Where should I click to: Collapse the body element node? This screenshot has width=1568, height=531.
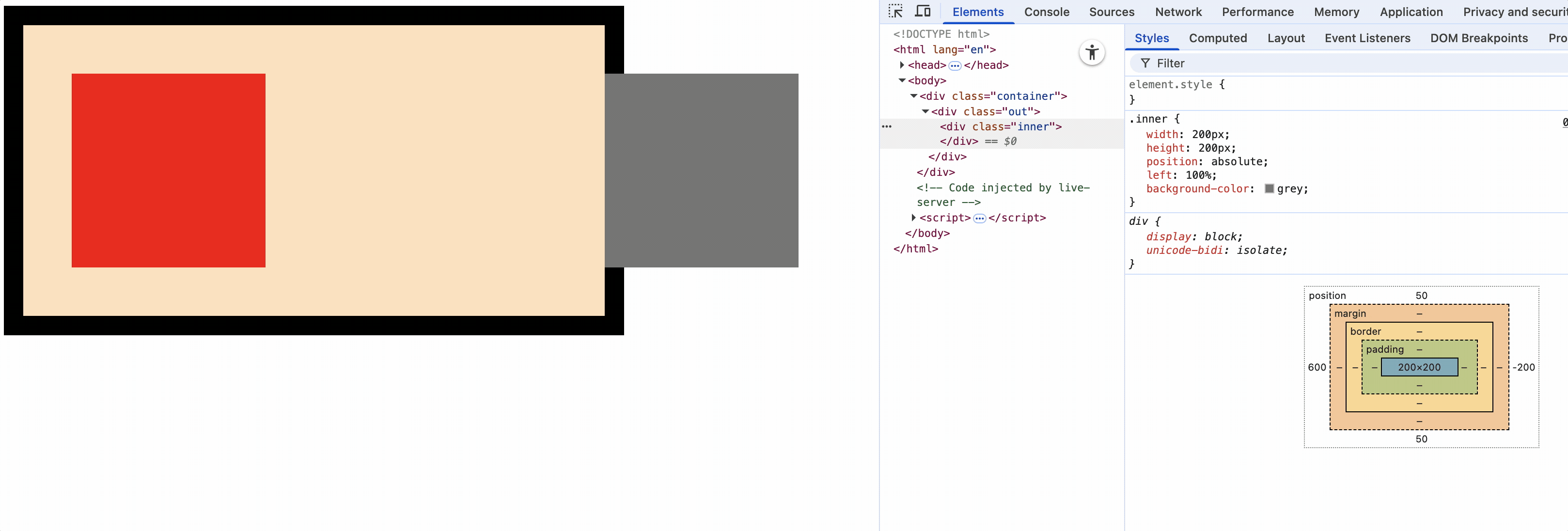[x=902, y=80]
